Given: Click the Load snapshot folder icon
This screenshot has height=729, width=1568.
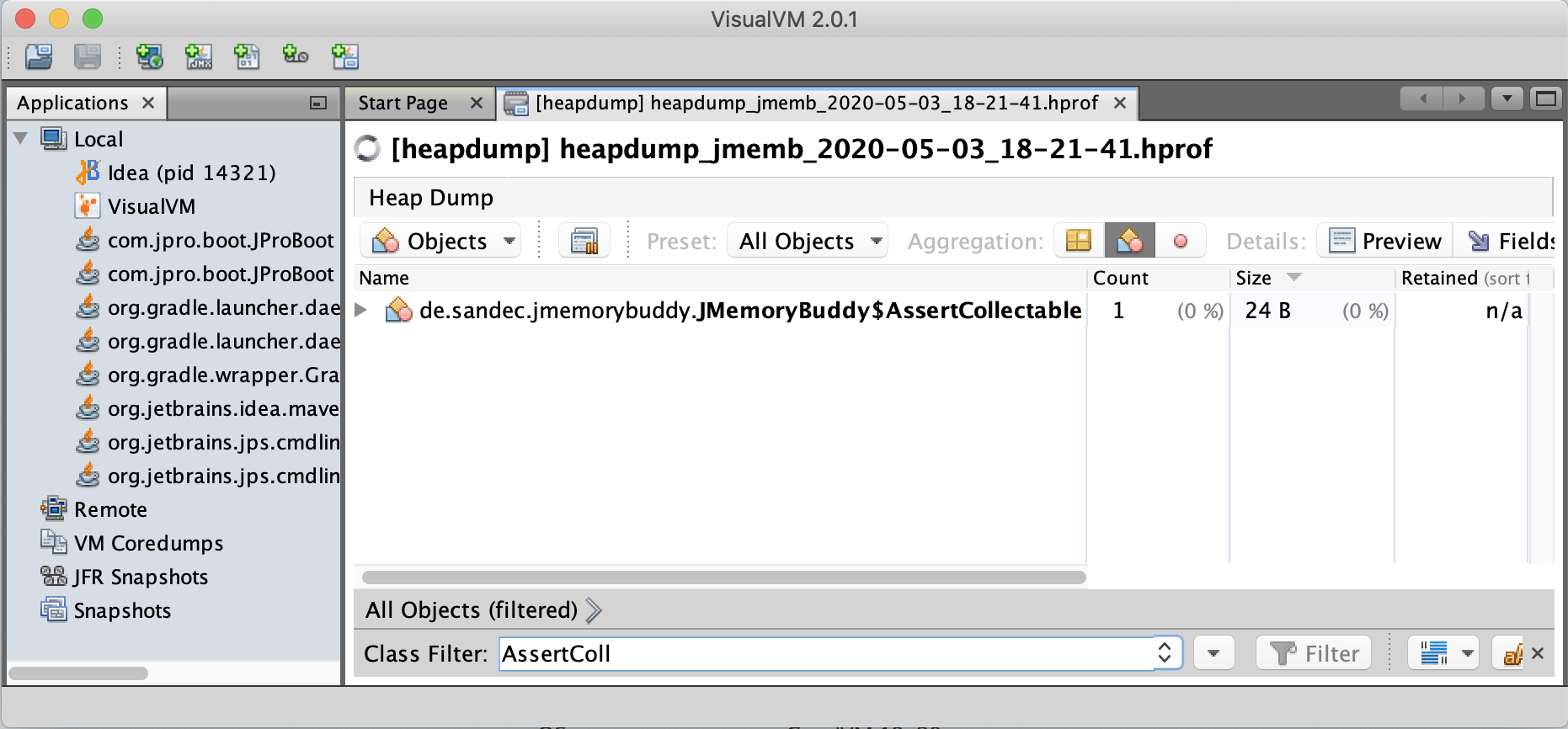Looking at the screenshot, I should [39, 56].
